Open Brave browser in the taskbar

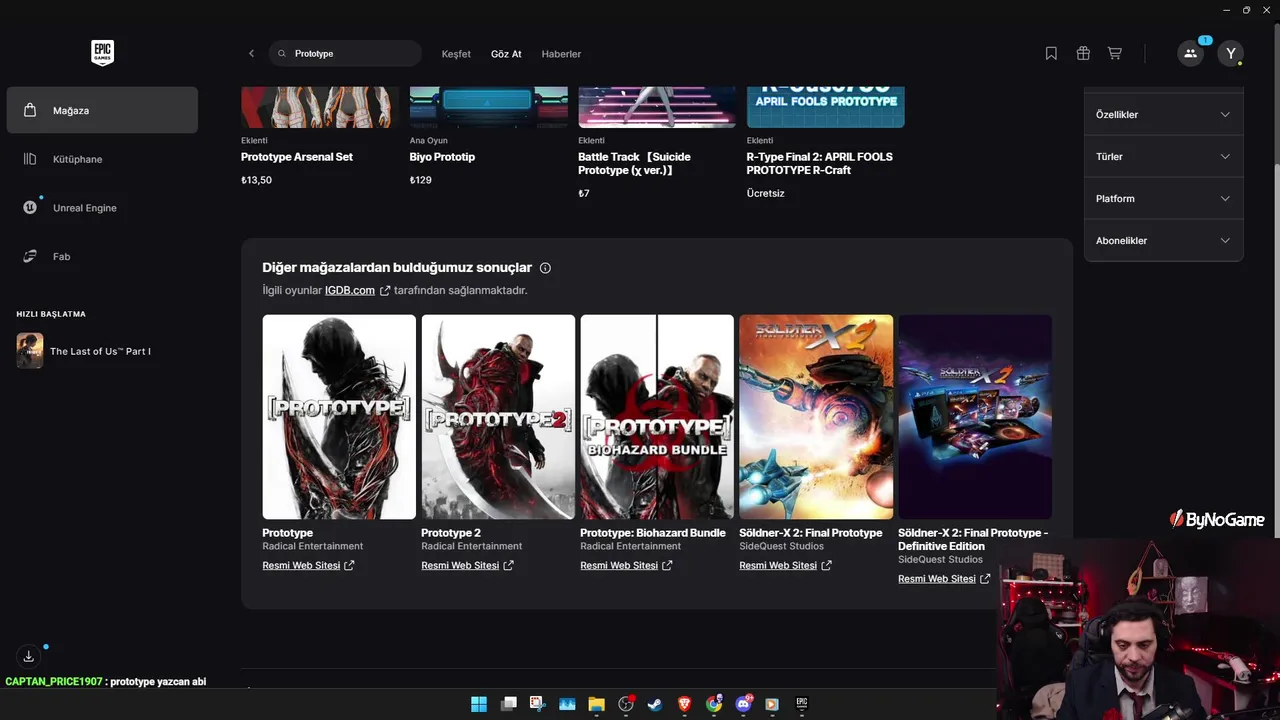684,704
